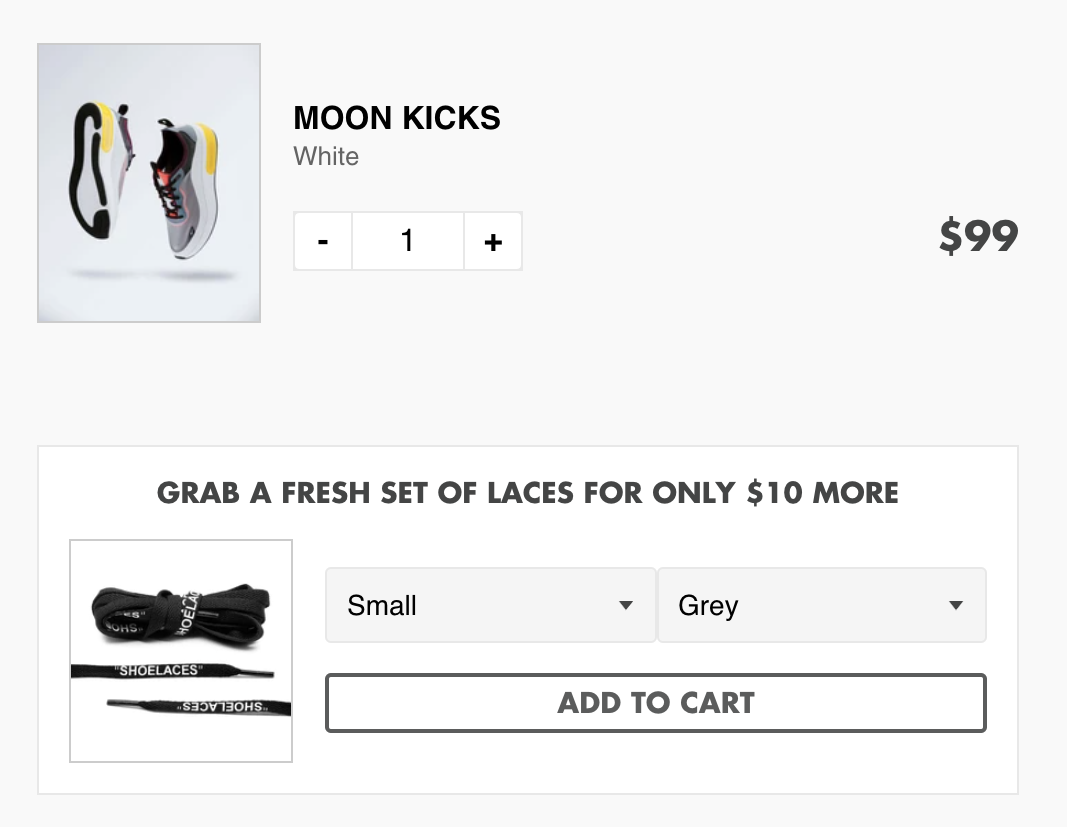
Task: Select the White variant label
Action: coord(326,156)
